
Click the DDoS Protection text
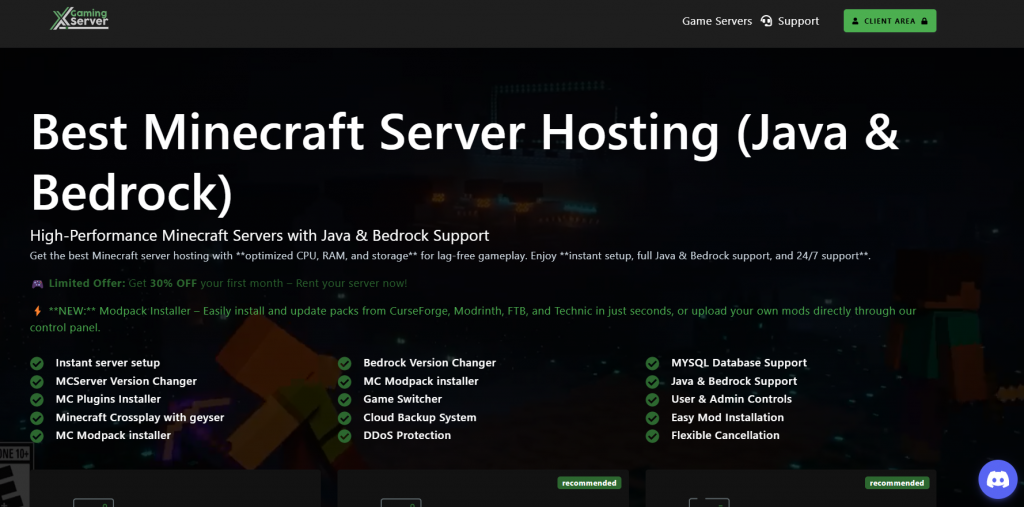(x=407, y=435)
